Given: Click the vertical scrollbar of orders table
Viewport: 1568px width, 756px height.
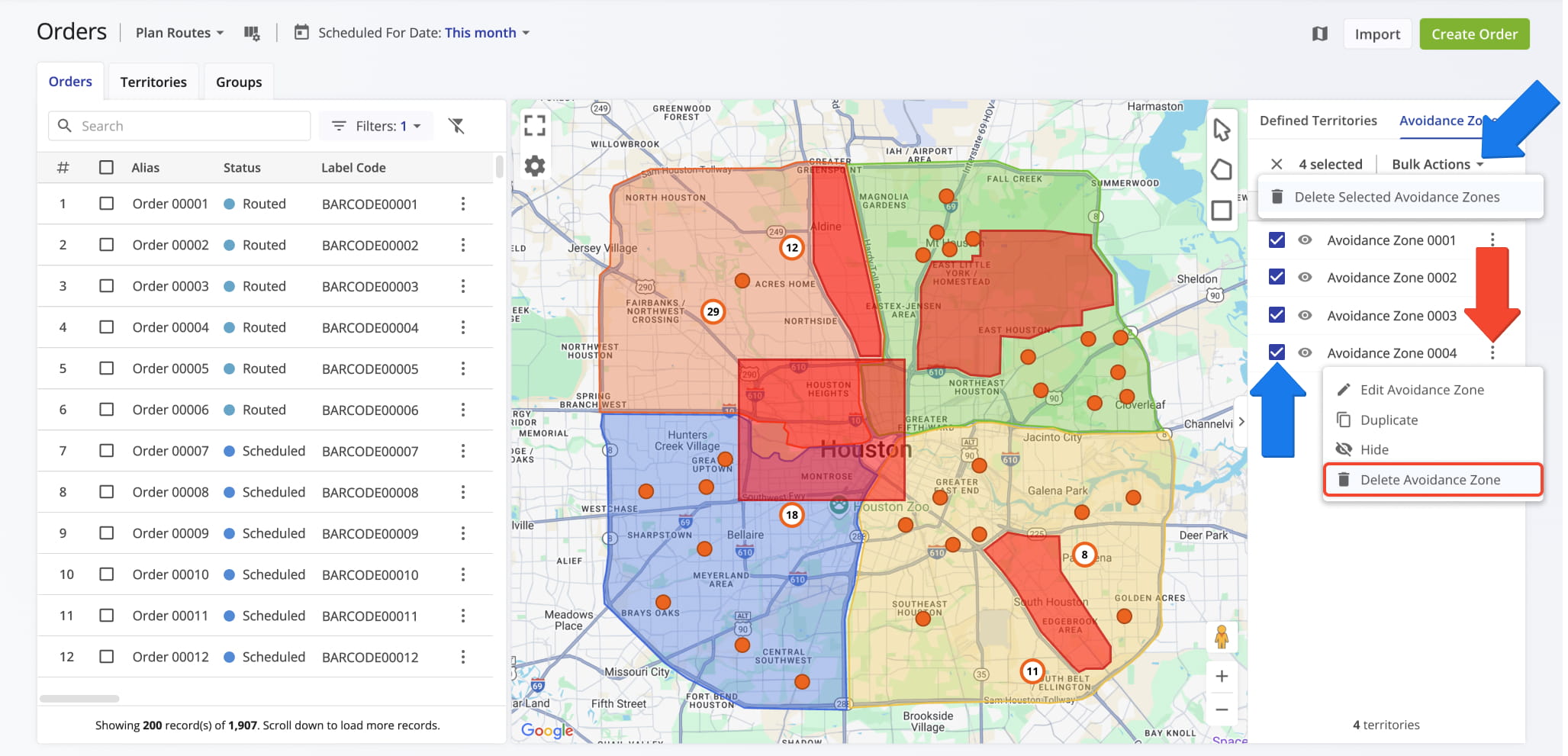Looking at the screenshot, I should (x=500, y=166).
